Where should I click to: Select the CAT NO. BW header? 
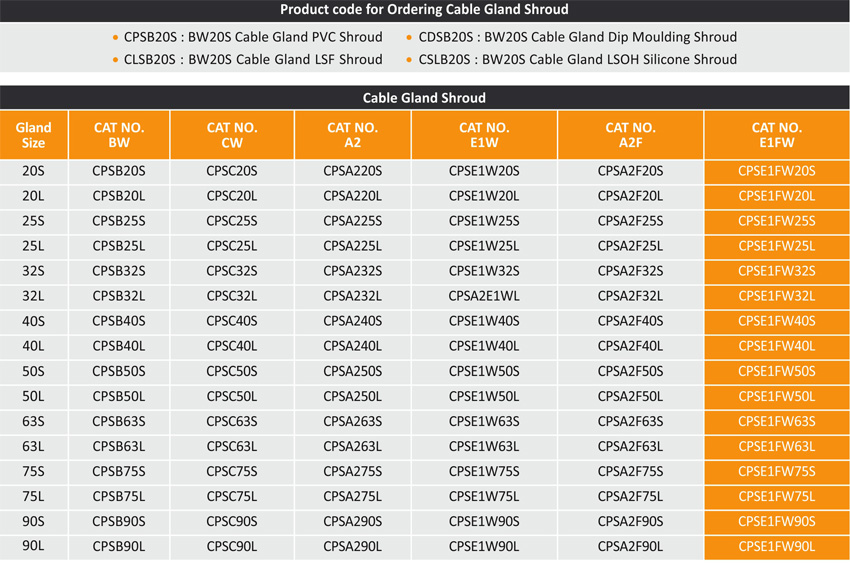(119, 135)
